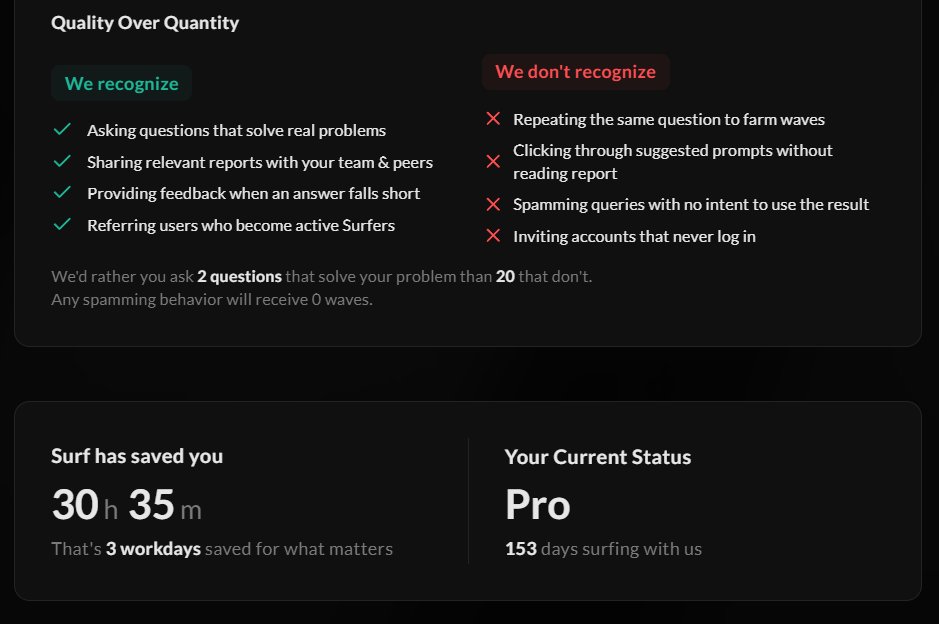Click the "Surf has saved you" heading
The height and width of the screenshot is (624, 939).
point(137,456)
